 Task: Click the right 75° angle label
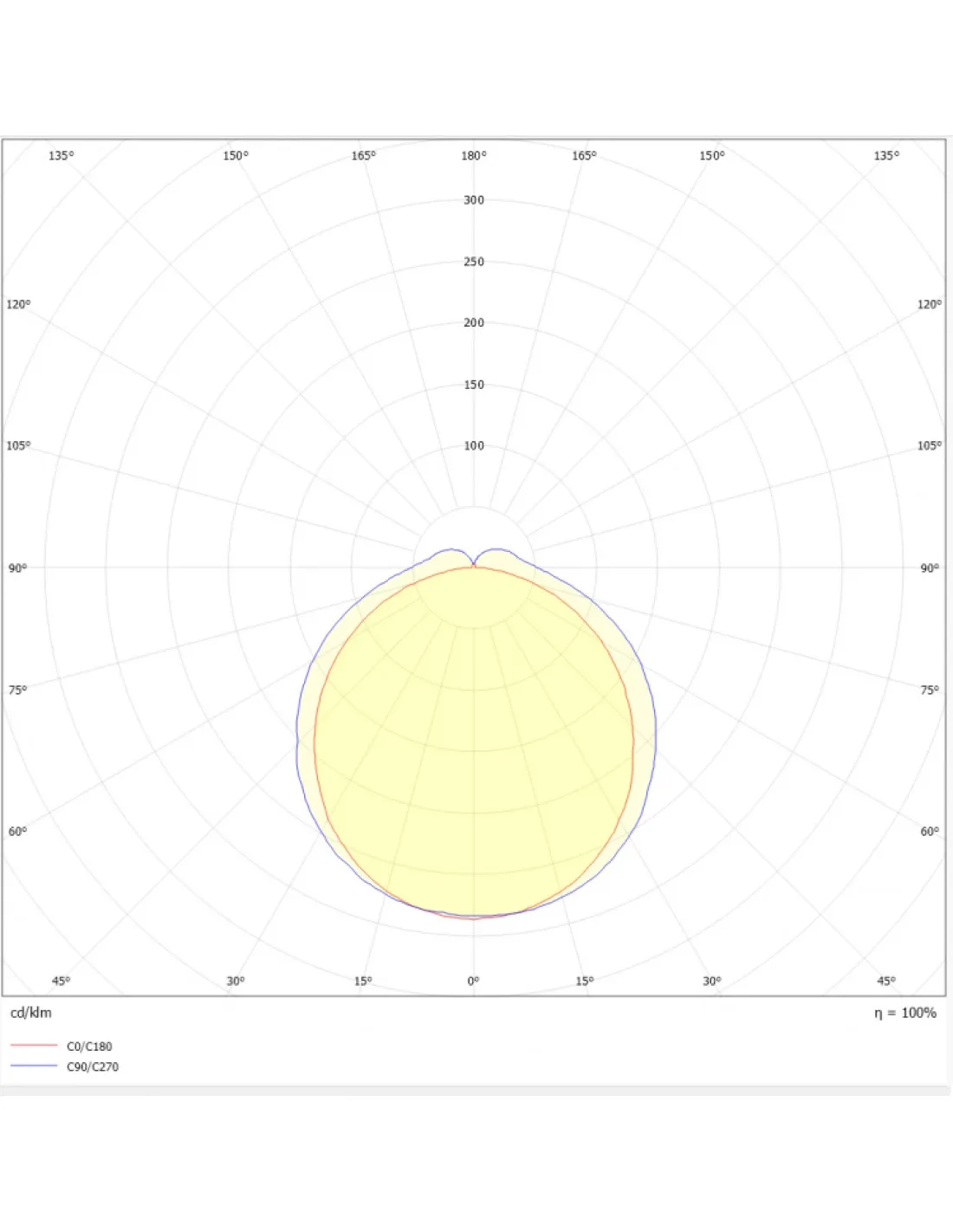click(x=930, y=691)
